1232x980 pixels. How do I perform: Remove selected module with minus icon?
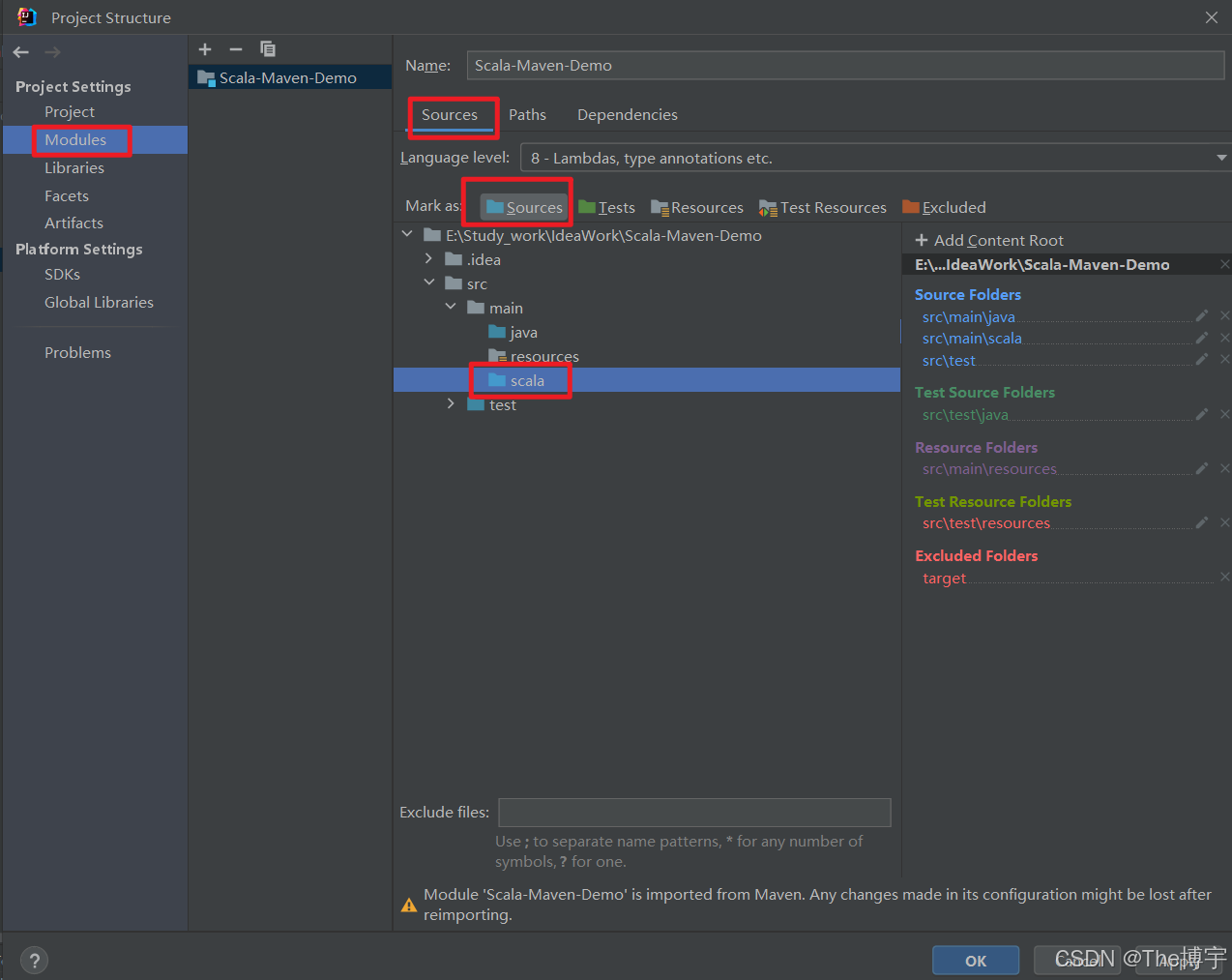(236, 49)
